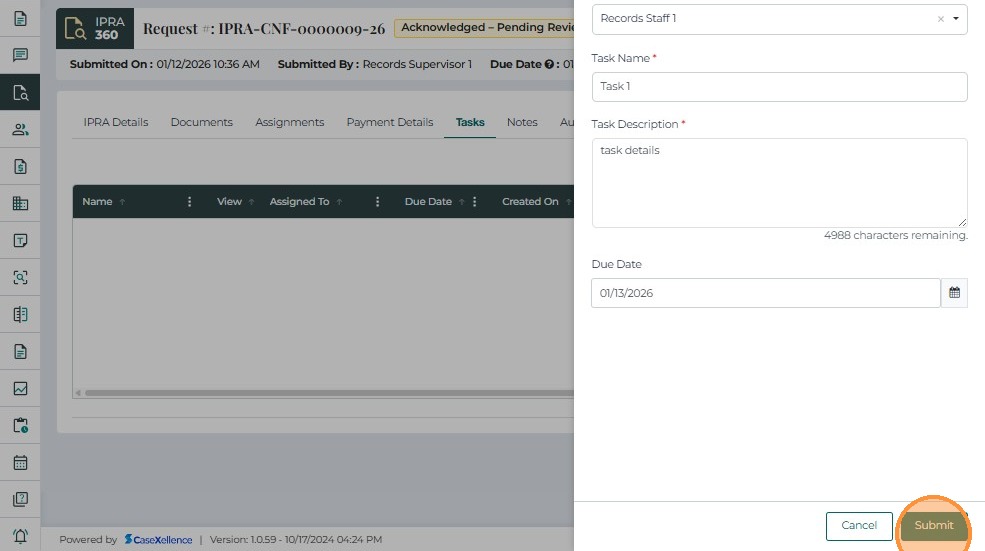Expand the Records Staff 1 dropdown arrow
This screenshot has height=551, width=985.
point(955,18)
